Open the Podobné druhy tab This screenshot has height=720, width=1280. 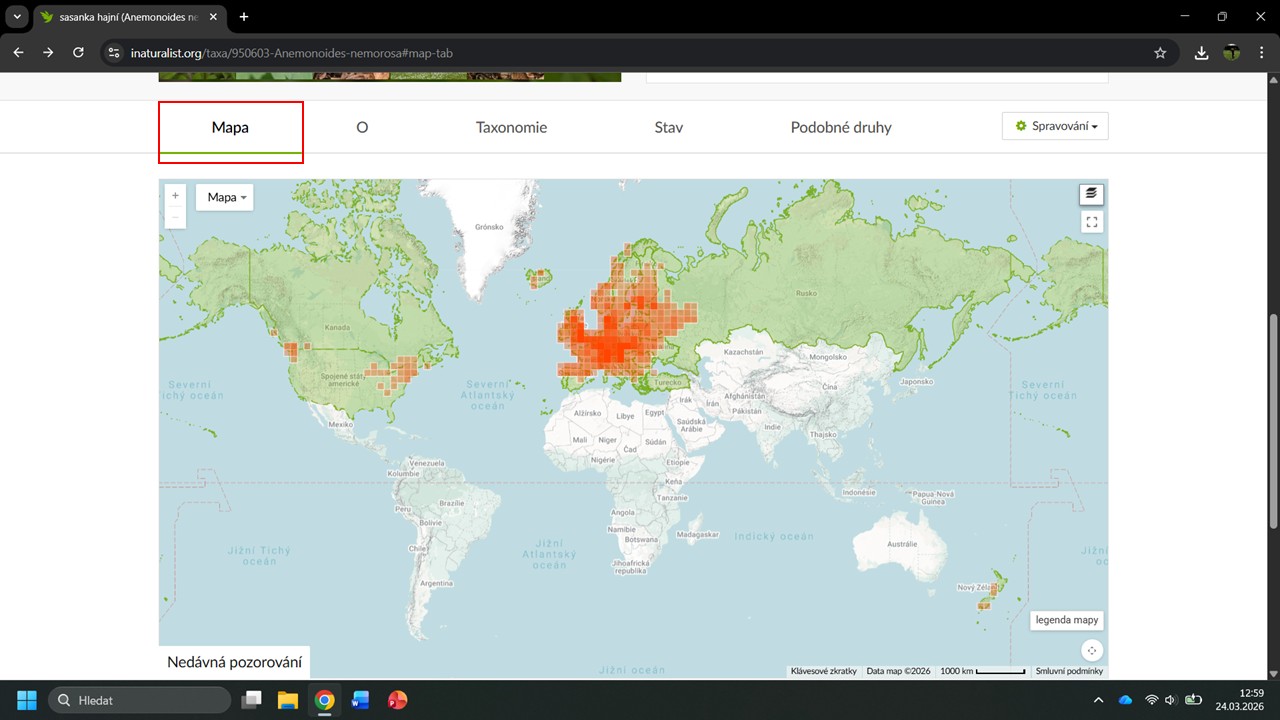(x=840, y=128)
